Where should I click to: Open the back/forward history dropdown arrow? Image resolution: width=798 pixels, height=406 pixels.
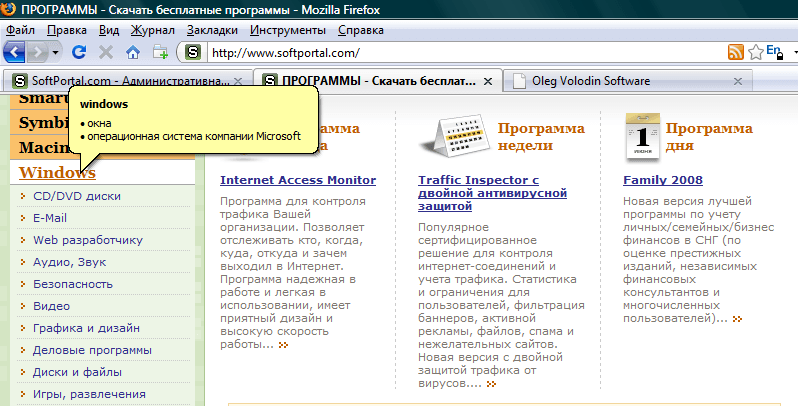55,52
